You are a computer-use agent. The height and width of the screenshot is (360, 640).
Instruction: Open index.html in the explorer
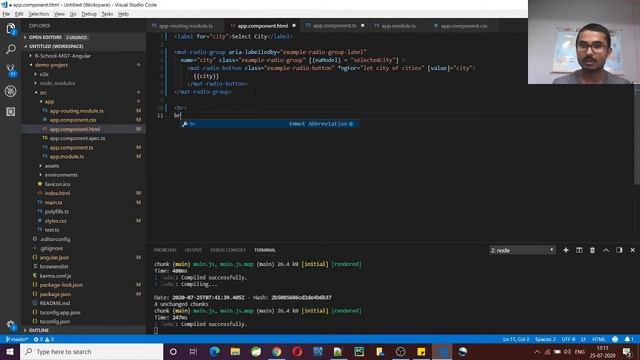pos(57,193)
